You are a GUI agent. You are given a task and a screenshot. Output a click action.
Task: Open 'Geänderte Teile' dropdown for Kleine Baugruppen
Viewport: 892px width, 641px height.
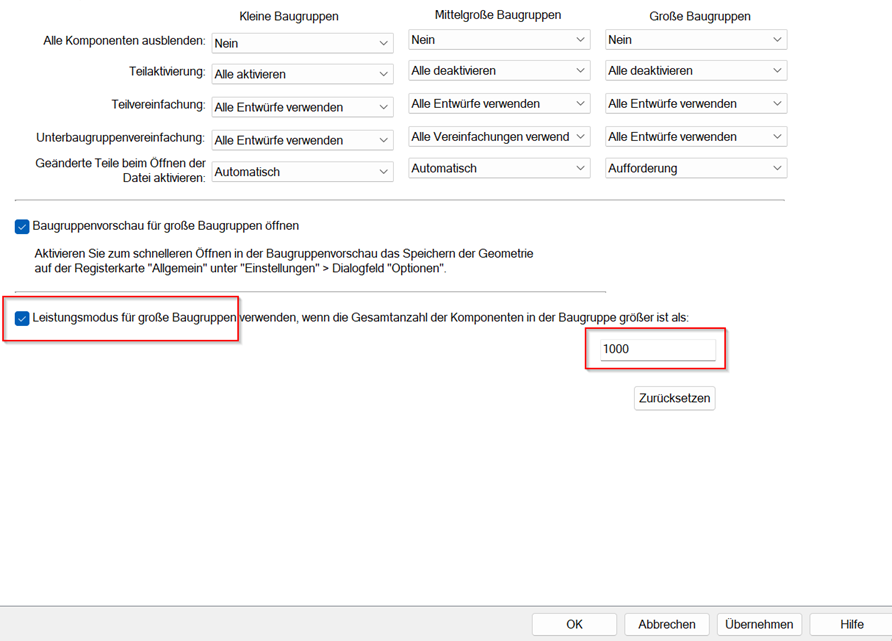302,172
